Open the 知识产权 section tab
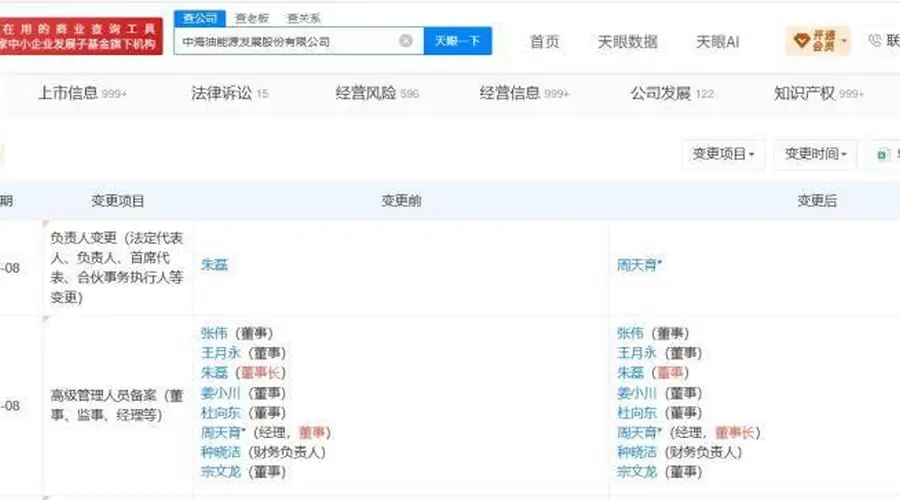Image resolution: width=900 pixels, height=500 pixels. click(818, 93)
